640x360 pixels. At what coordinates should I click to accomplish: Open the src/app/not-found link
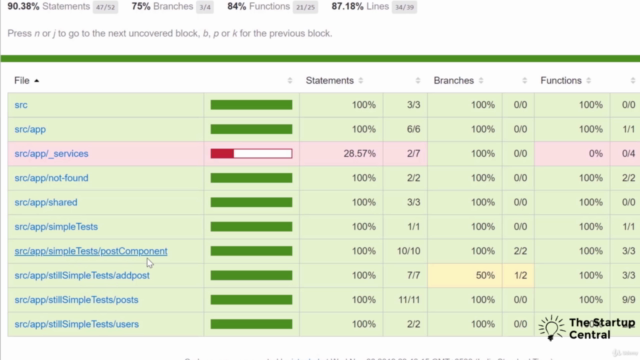coord(51,178)
